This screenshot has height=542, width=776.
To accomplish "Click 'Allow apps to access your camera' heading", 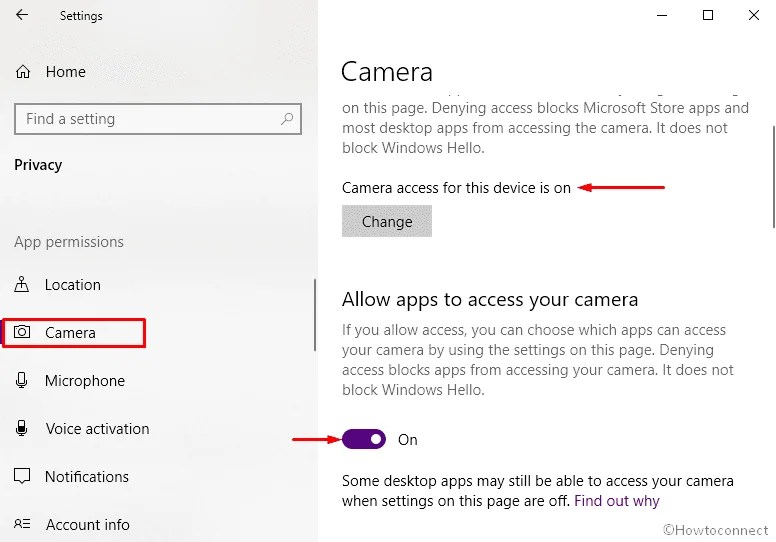I will point(490,299).
